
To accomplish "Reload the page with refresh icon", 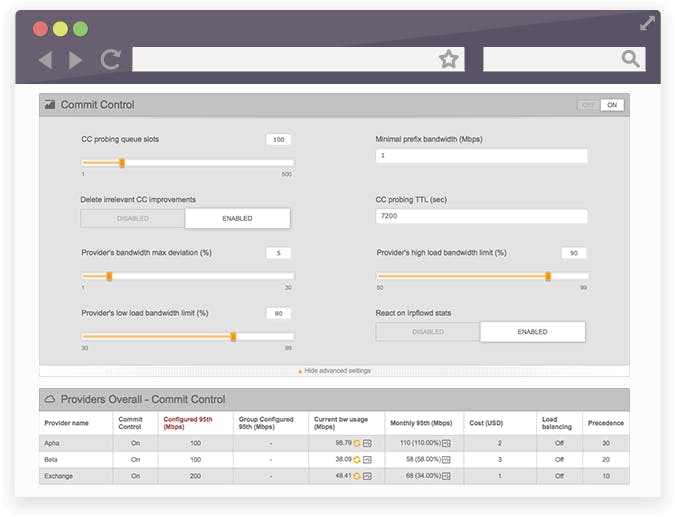I will click(110, 60).
